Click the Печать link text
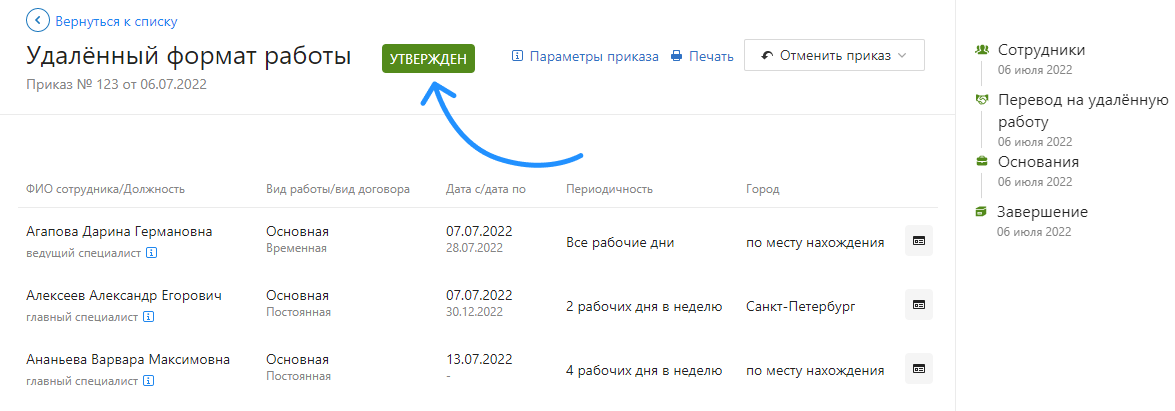 (x=711, y=56)
